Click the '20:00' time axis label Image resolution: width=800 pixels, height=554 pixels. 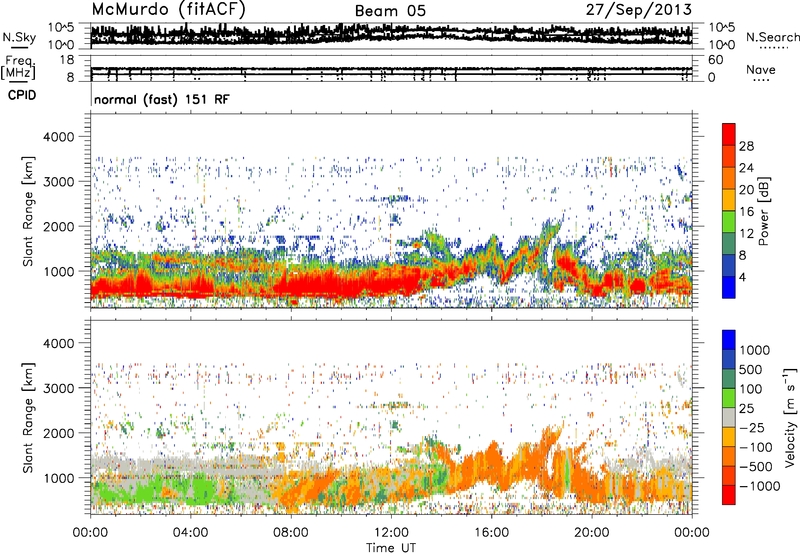tap(592, 533)
